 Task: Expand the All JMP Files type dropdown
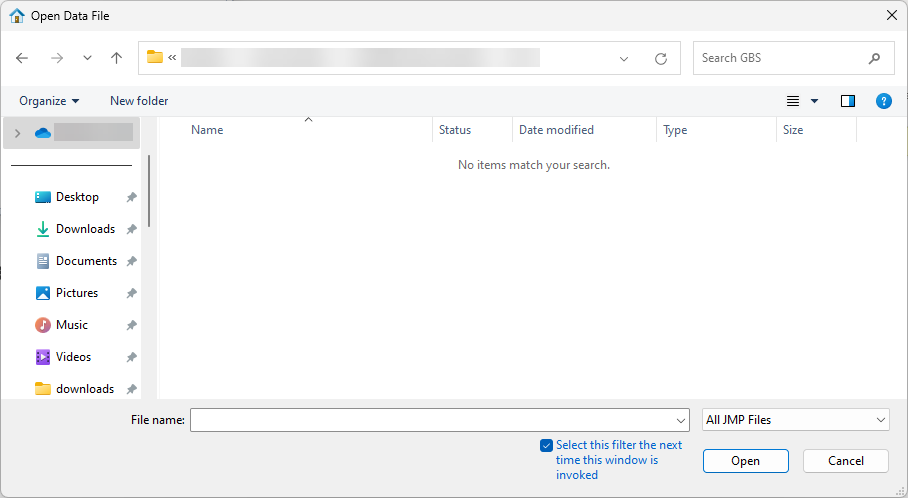pos(796,420)
